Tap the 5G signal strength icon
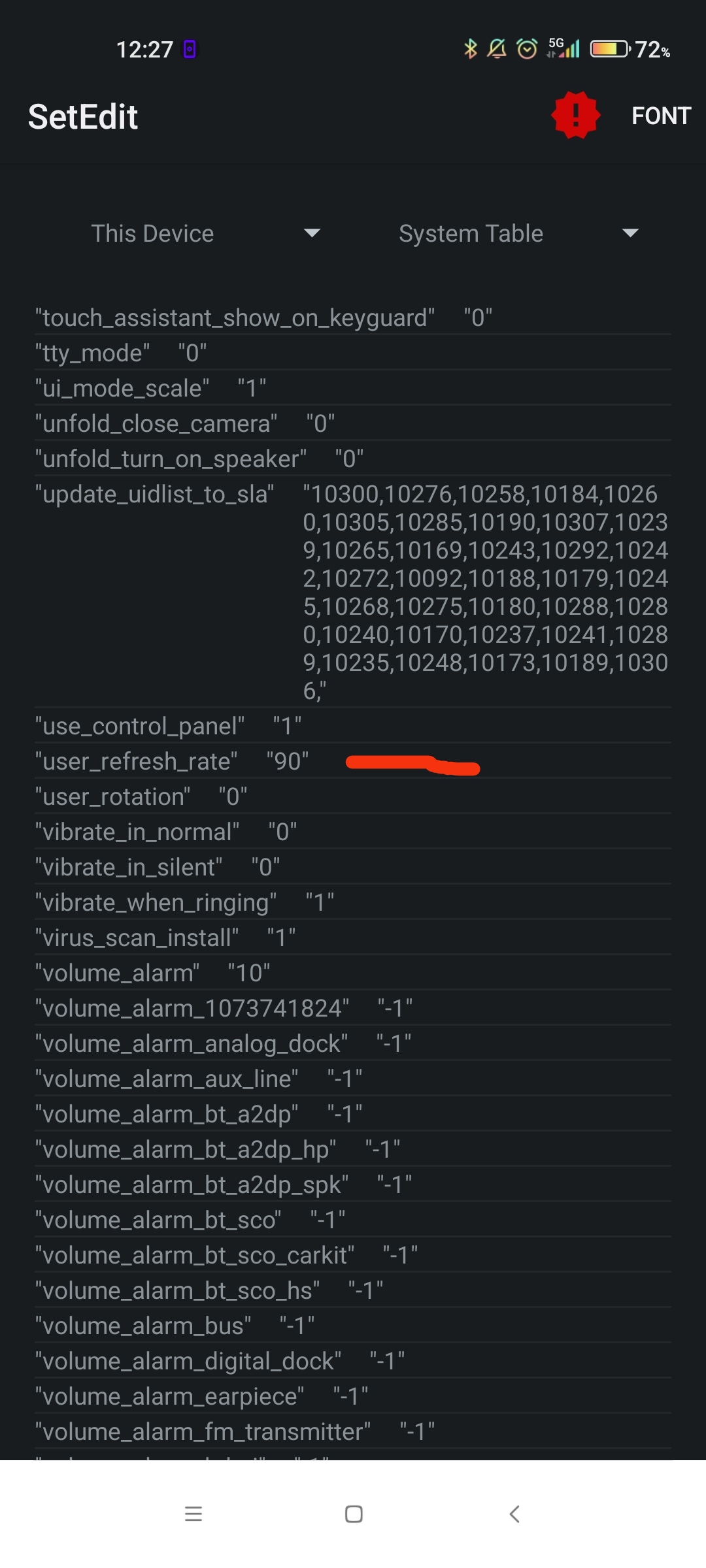This screenshot has height=1568, width=706. 563,48
